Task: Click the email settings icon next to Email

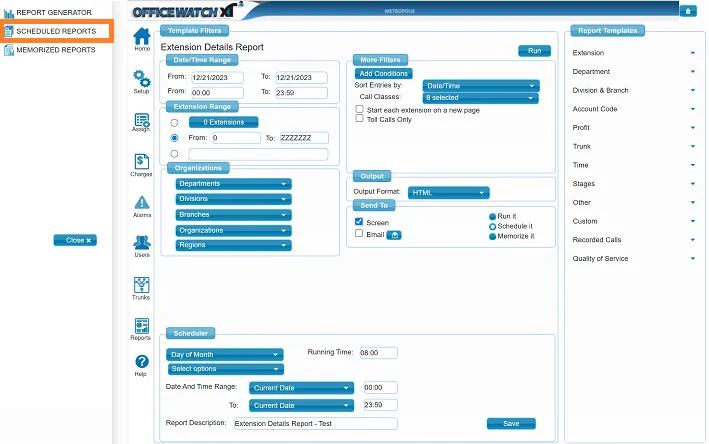Action: pyautogui.click(x=394, y=235)
